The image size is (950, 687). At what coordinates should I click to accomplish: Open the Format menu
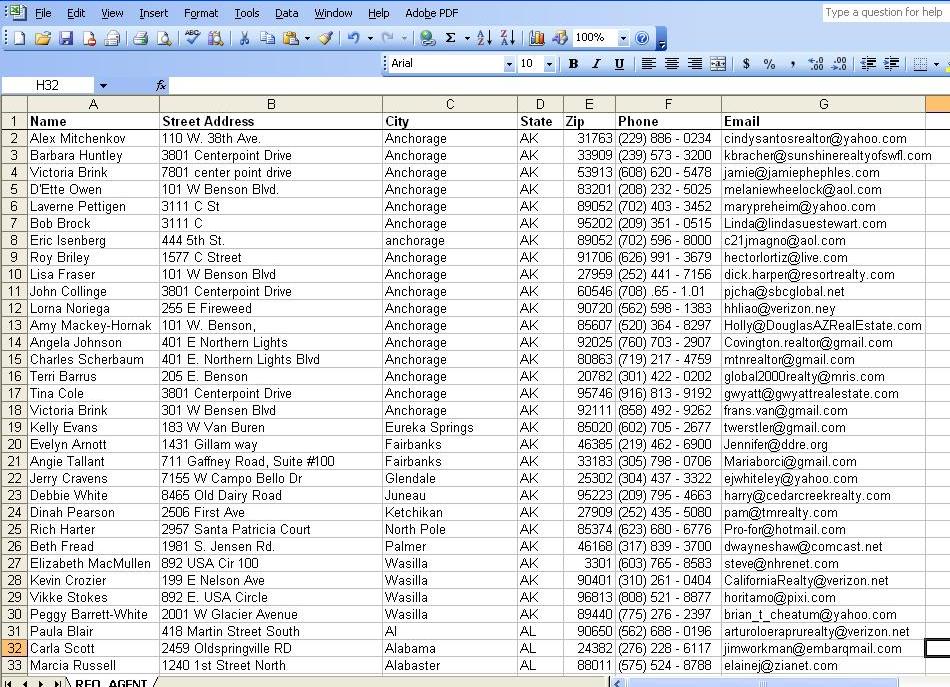click(x=201, y=13)
